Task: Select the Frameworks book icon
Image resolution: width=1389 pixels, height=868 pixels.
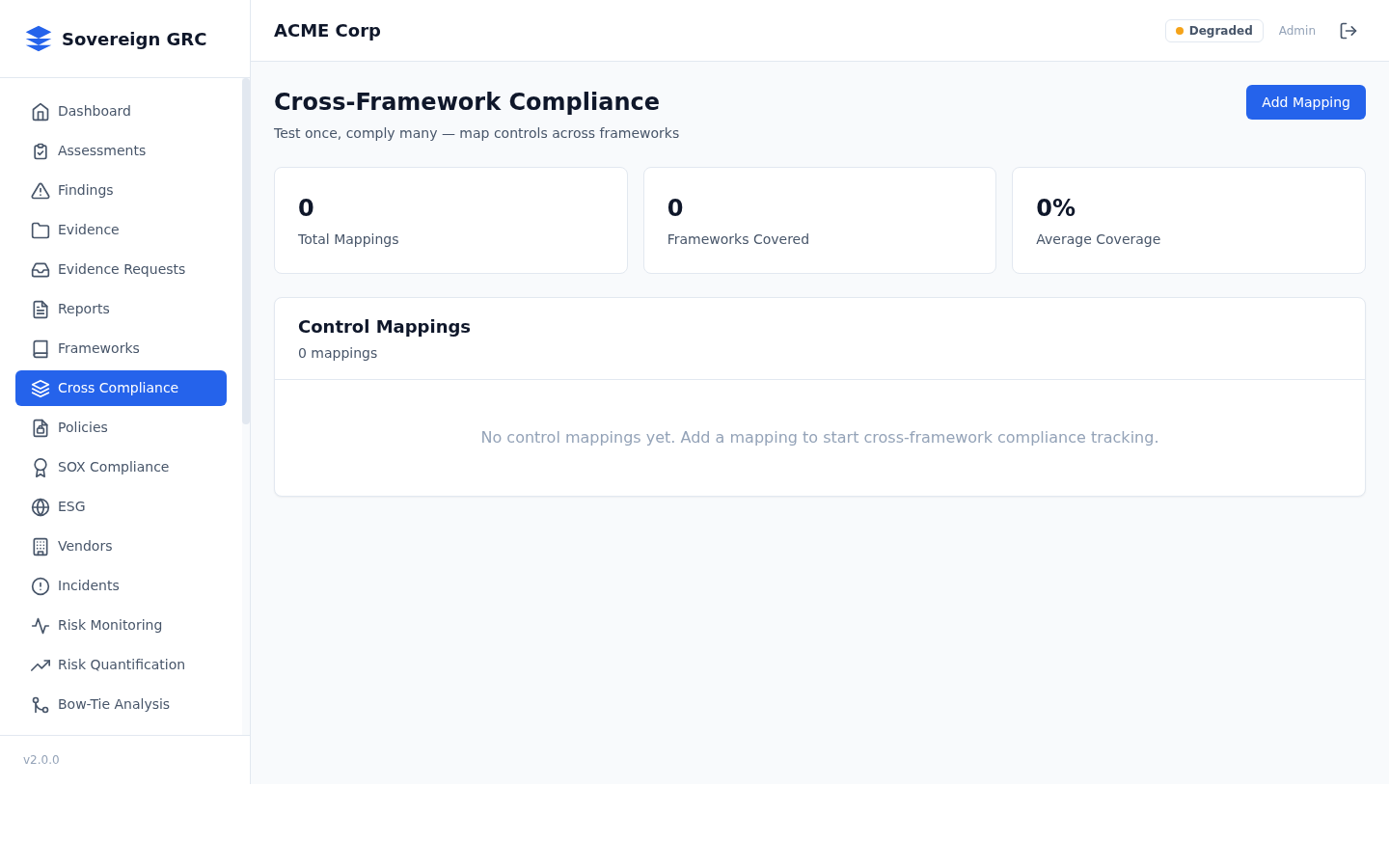Action: click(x=41, y=348)
